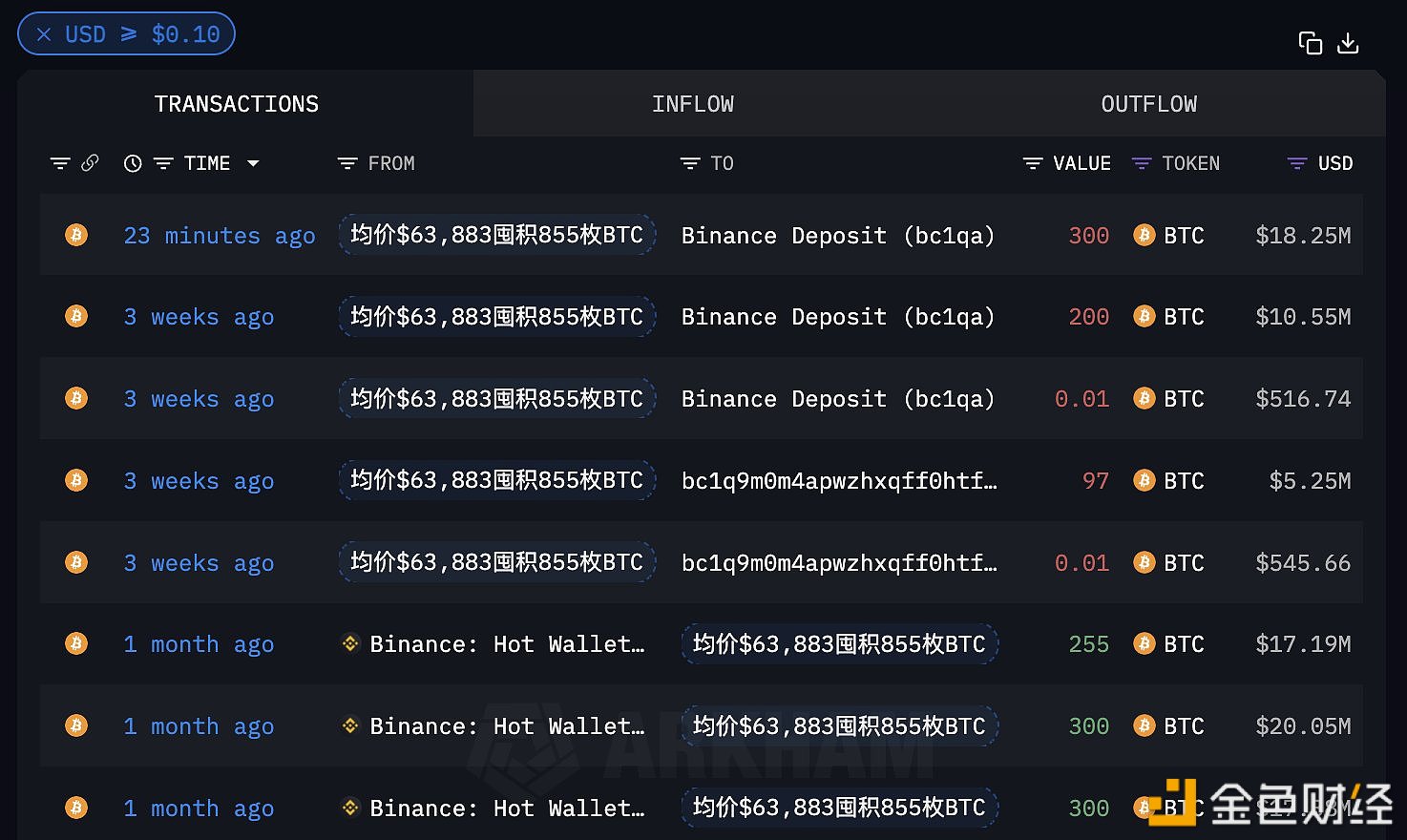Click the $20.05M USD amount
Screen dimensions: 1407x840
point(1303,726)
